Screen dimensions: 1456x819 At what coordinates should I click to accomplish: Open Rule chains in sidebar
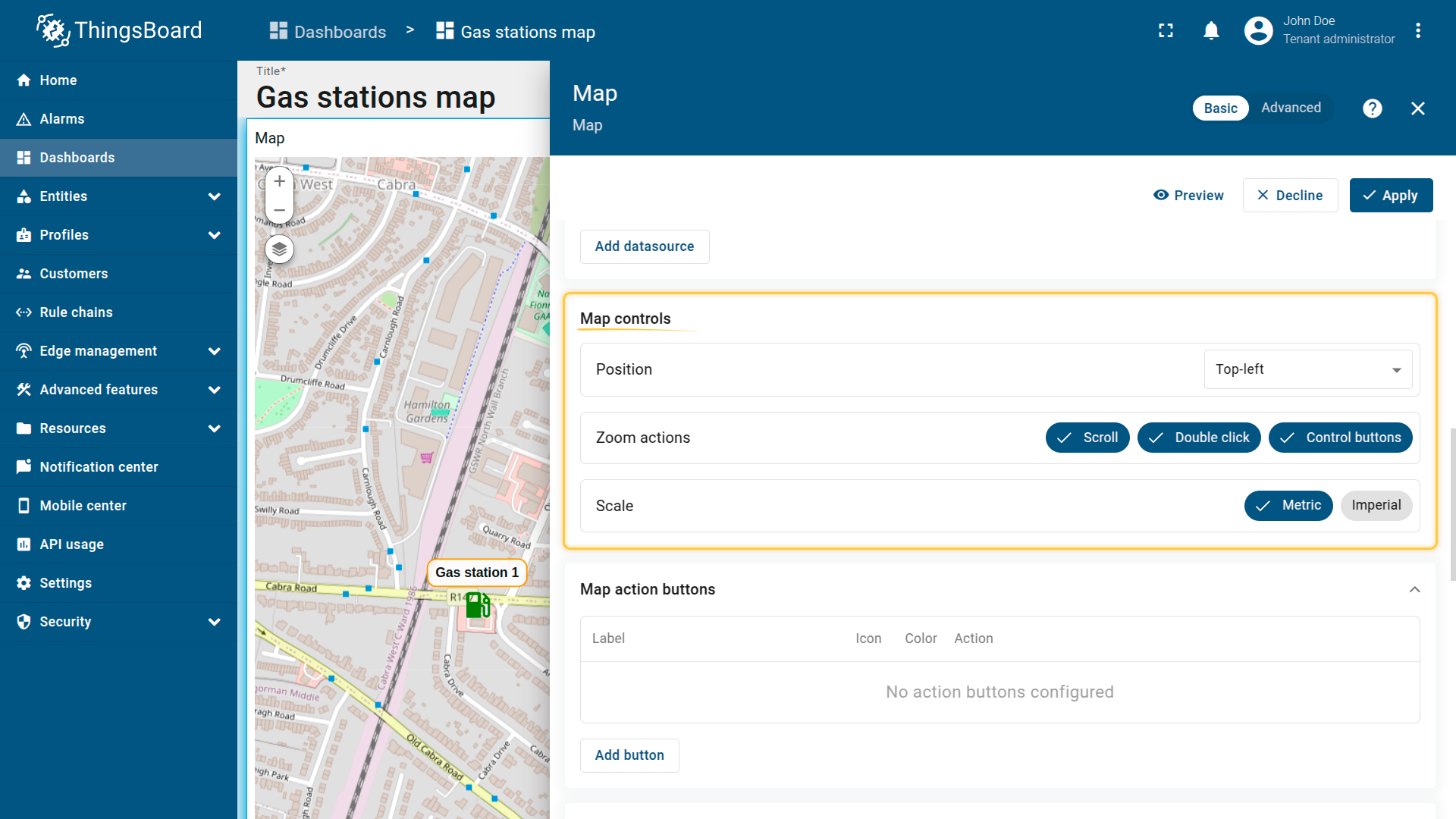[x=76, y=312]
